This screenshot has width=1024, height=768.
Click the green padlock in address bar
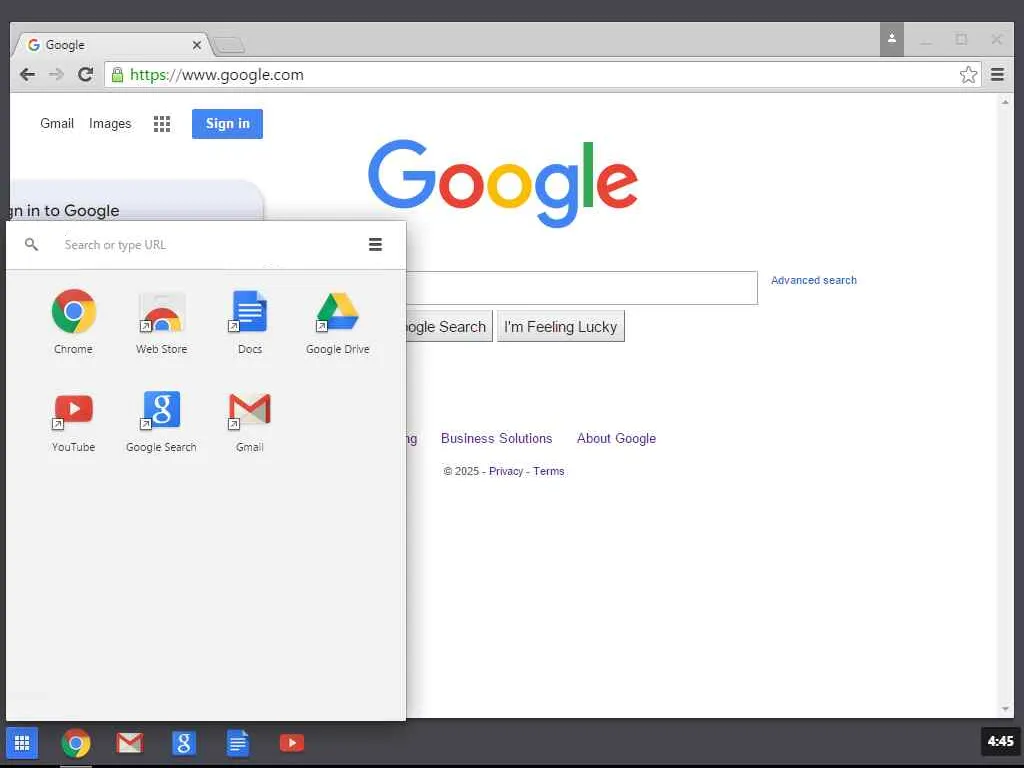coord(117,74)
